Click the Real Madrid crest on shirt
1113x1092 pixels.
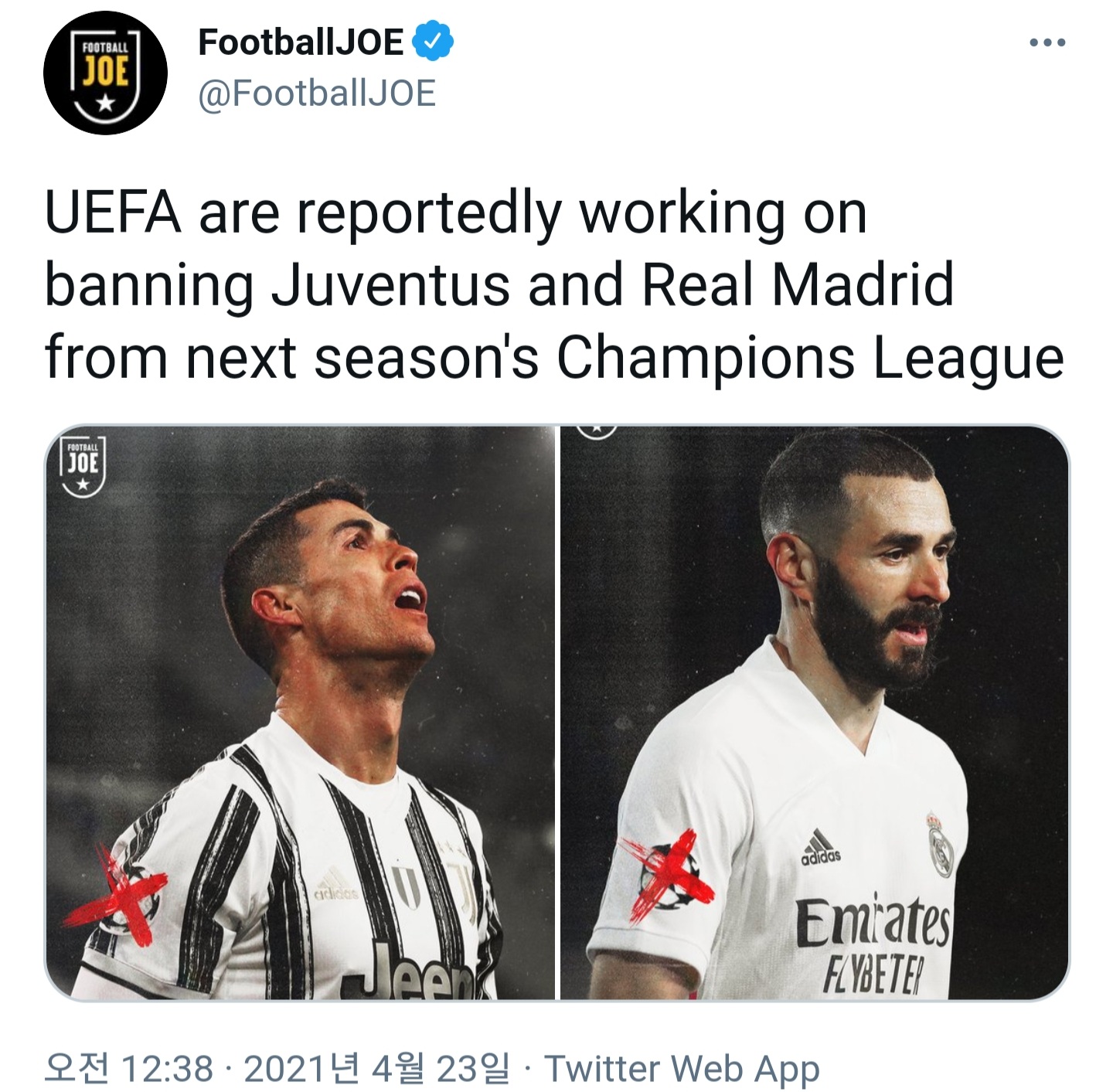point(941,845)
